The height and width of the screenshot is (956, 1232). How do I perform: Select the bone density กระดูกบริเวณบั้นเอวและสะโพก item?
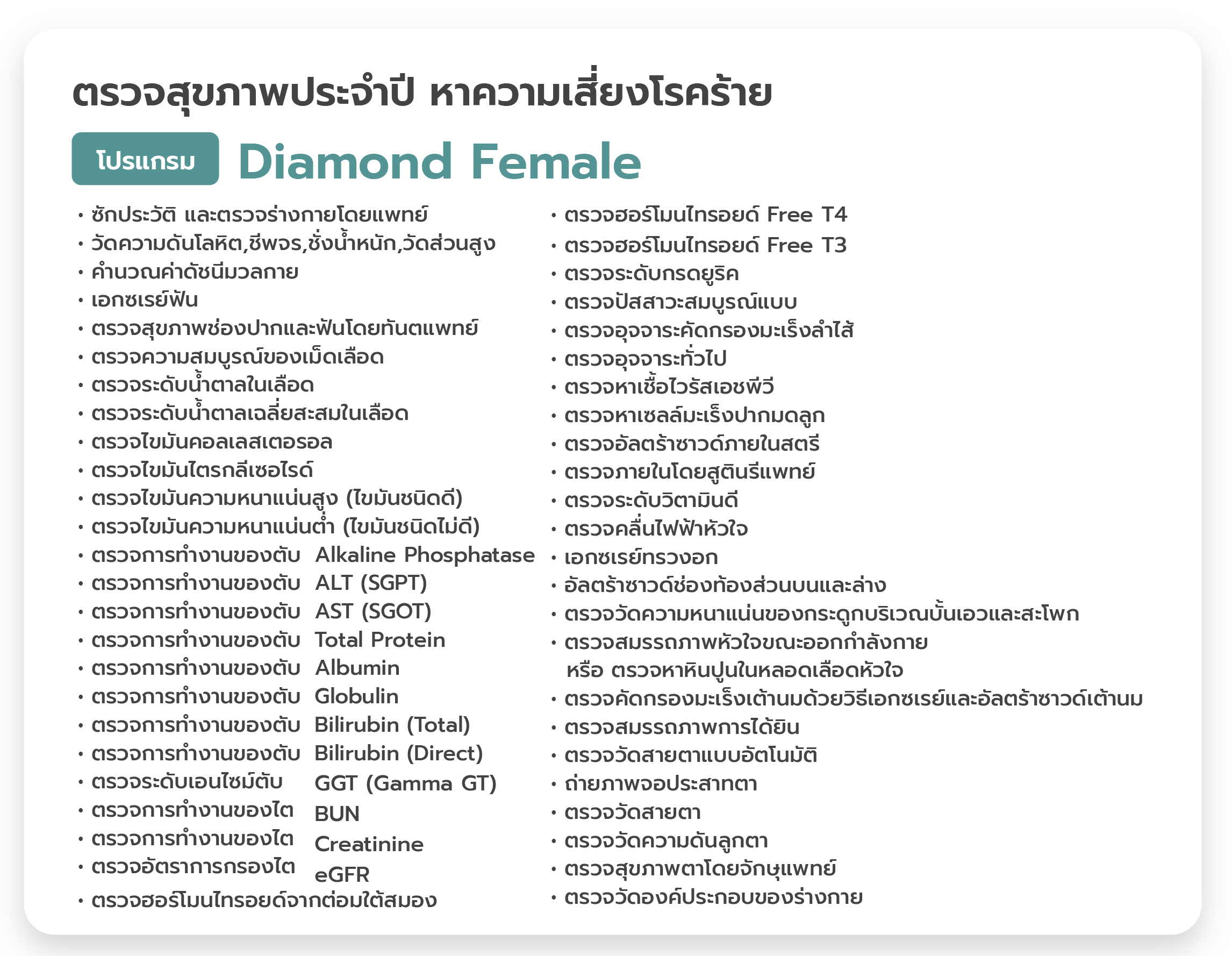[x=821, y=613]
